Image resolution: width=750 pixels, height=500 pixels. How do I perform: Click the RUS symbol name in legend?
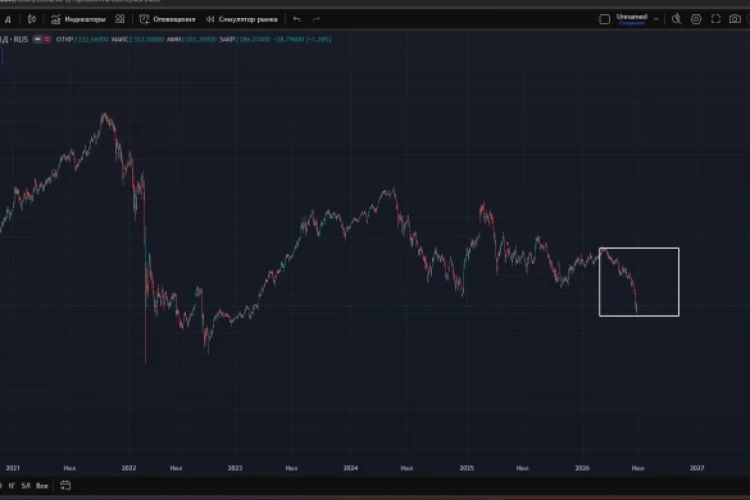click(x=21, y=39)
